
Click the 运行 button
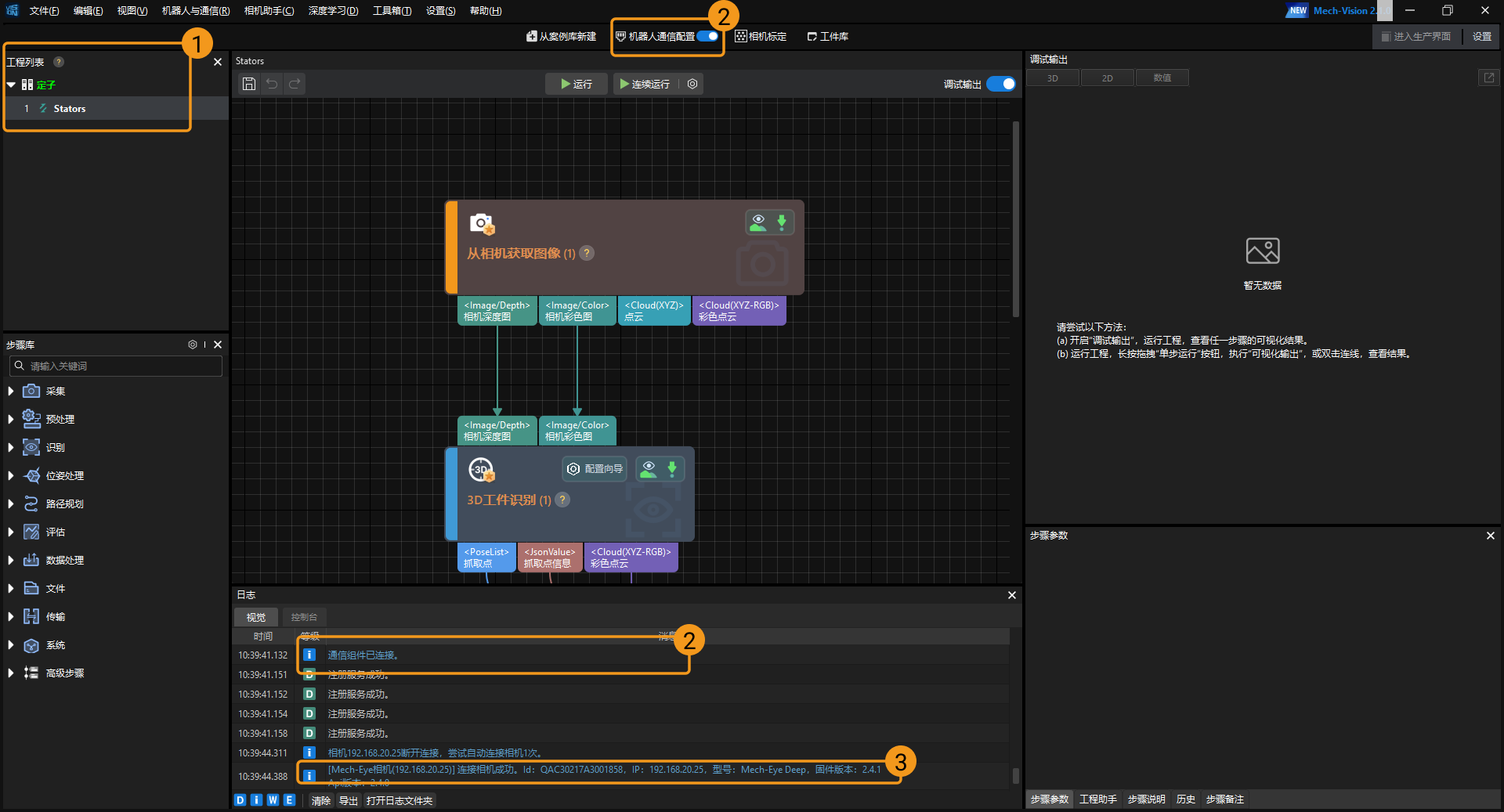pos(577,84)
